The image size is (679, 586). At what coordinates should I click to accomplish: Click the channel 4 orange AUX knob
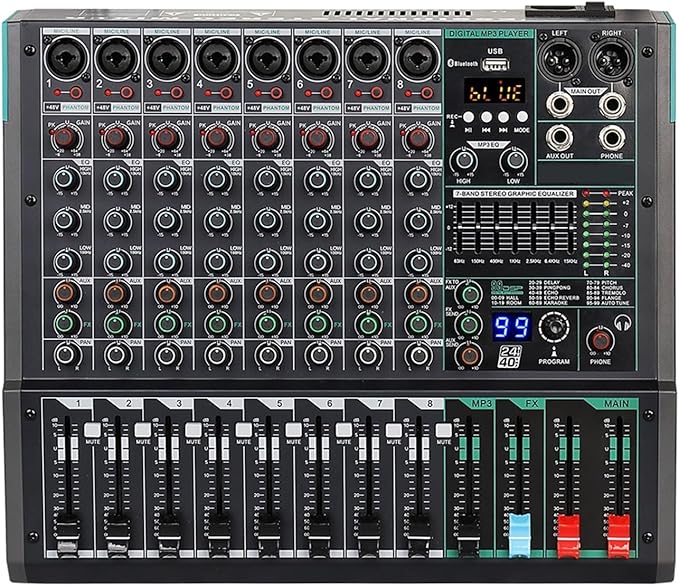tap(217, 293)
